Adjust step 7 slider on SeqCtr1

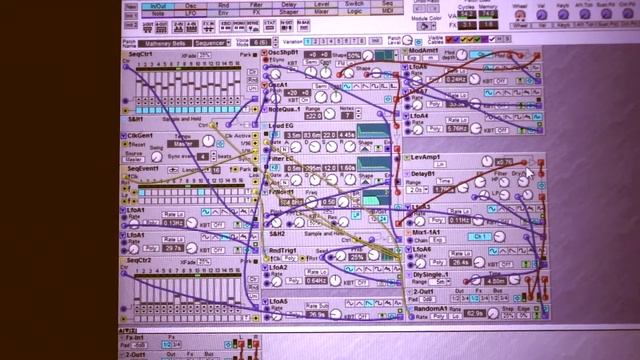point(178,84)
